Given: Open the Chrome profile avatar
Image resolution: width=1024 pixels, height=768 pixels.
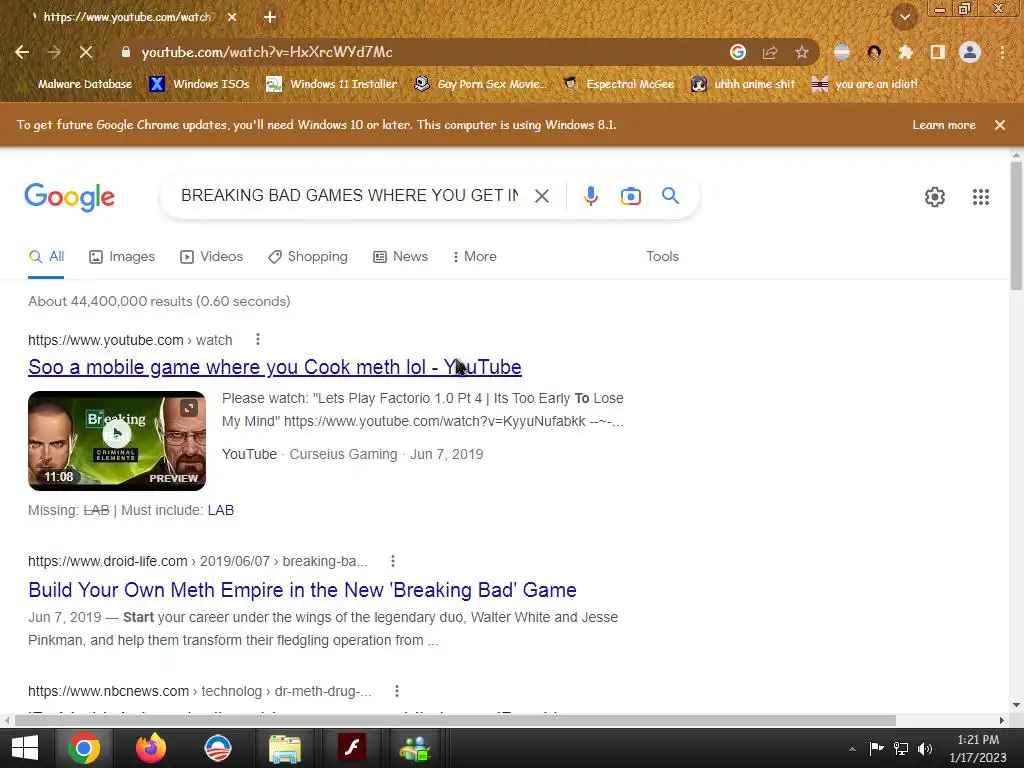Looking at the screenshot, I should coord(970,52).
